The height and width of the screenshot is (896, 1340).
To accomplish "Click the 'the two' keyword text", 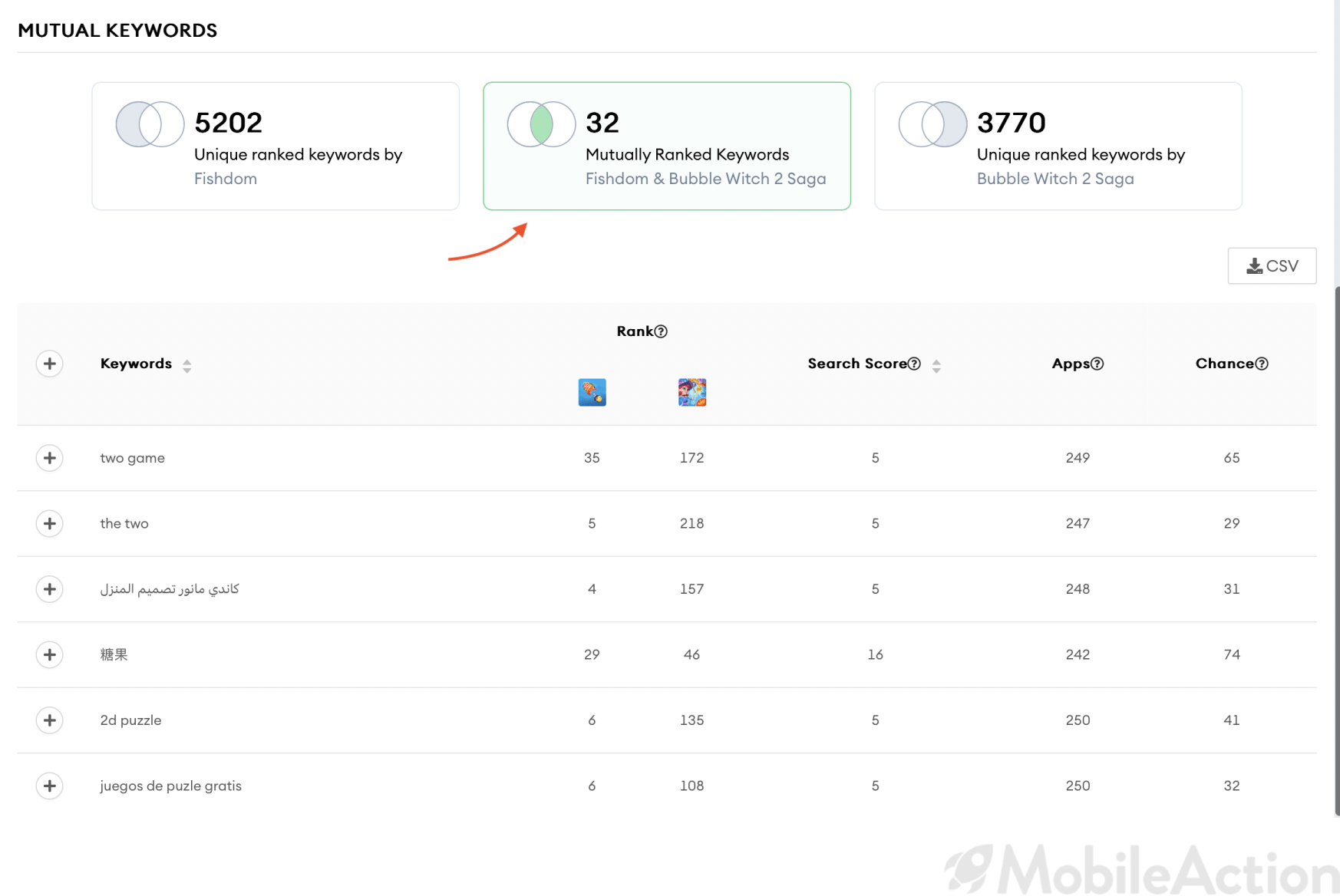I will (x=124, y=523).
